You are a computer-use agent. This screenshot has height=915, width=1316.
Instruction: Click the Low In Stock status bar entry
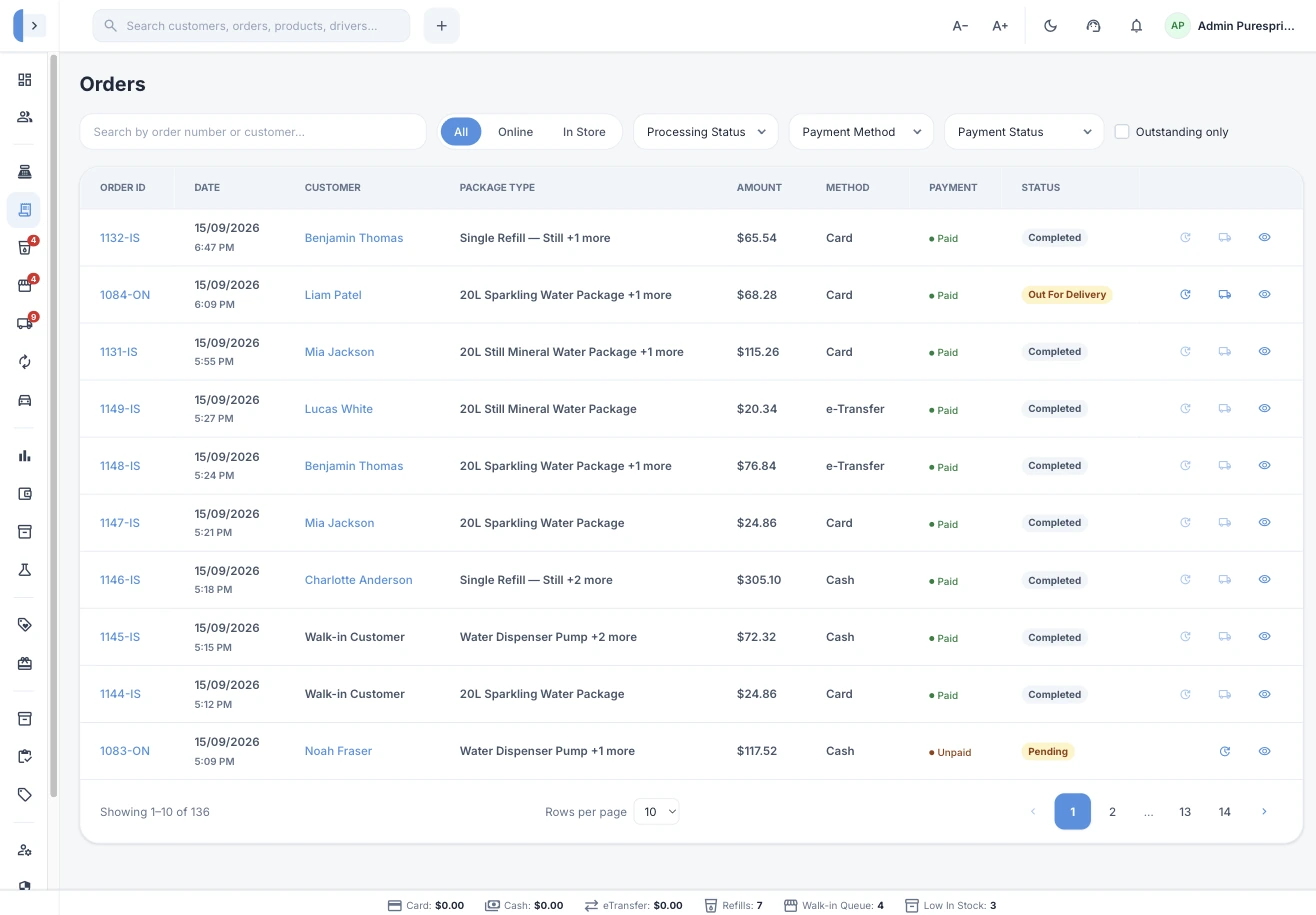point(950,905)
